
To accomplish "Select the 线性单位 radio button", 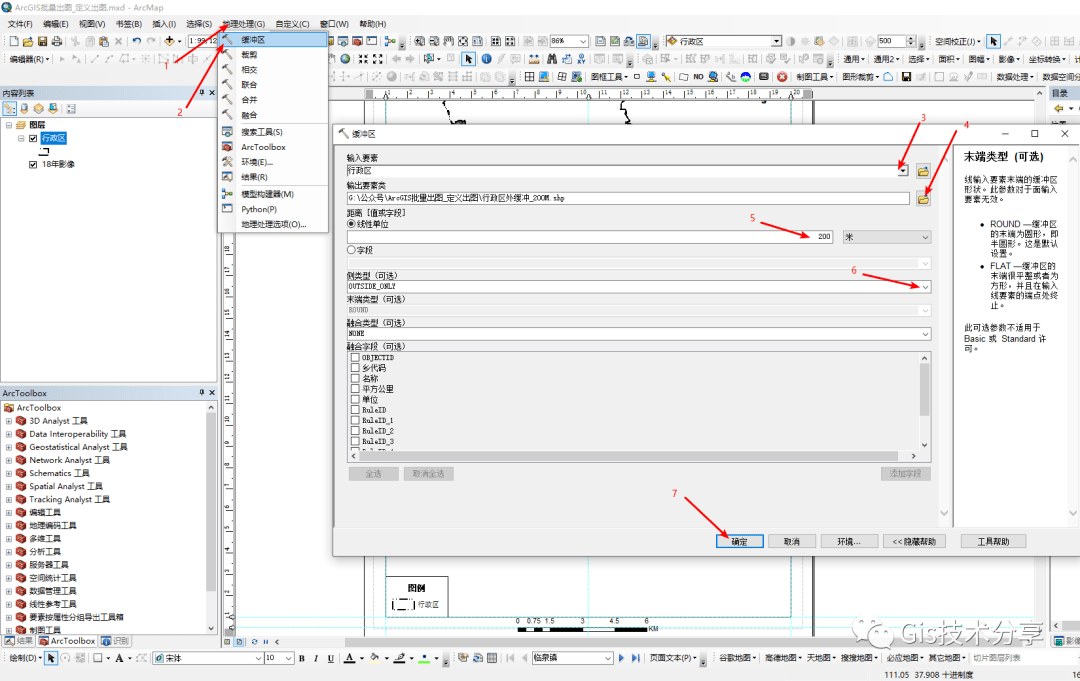I will [351, 224].
